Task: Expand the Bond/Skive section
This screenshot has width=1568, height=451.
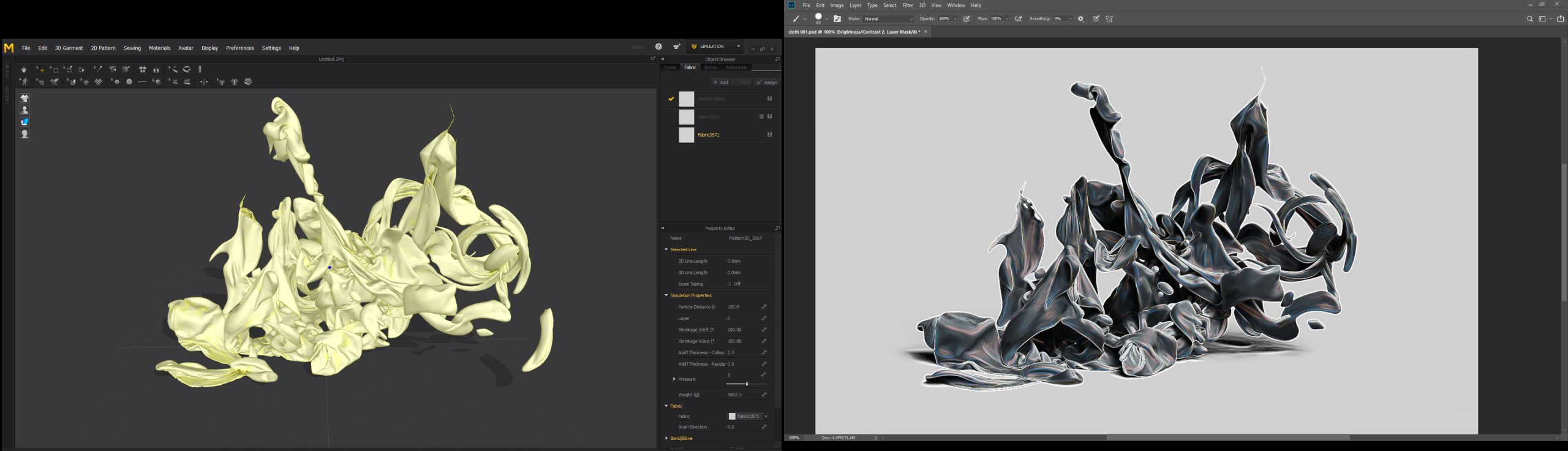Action: click(x=666, y=438)
